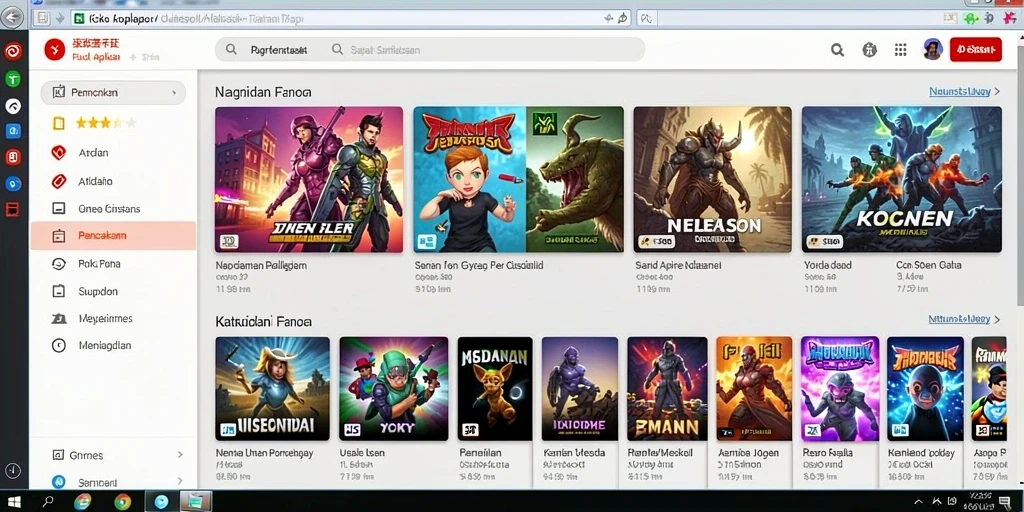Open the MSDANAN game tile
The width and height of the screenshot is (1024, 512).
tap(495, 389)
